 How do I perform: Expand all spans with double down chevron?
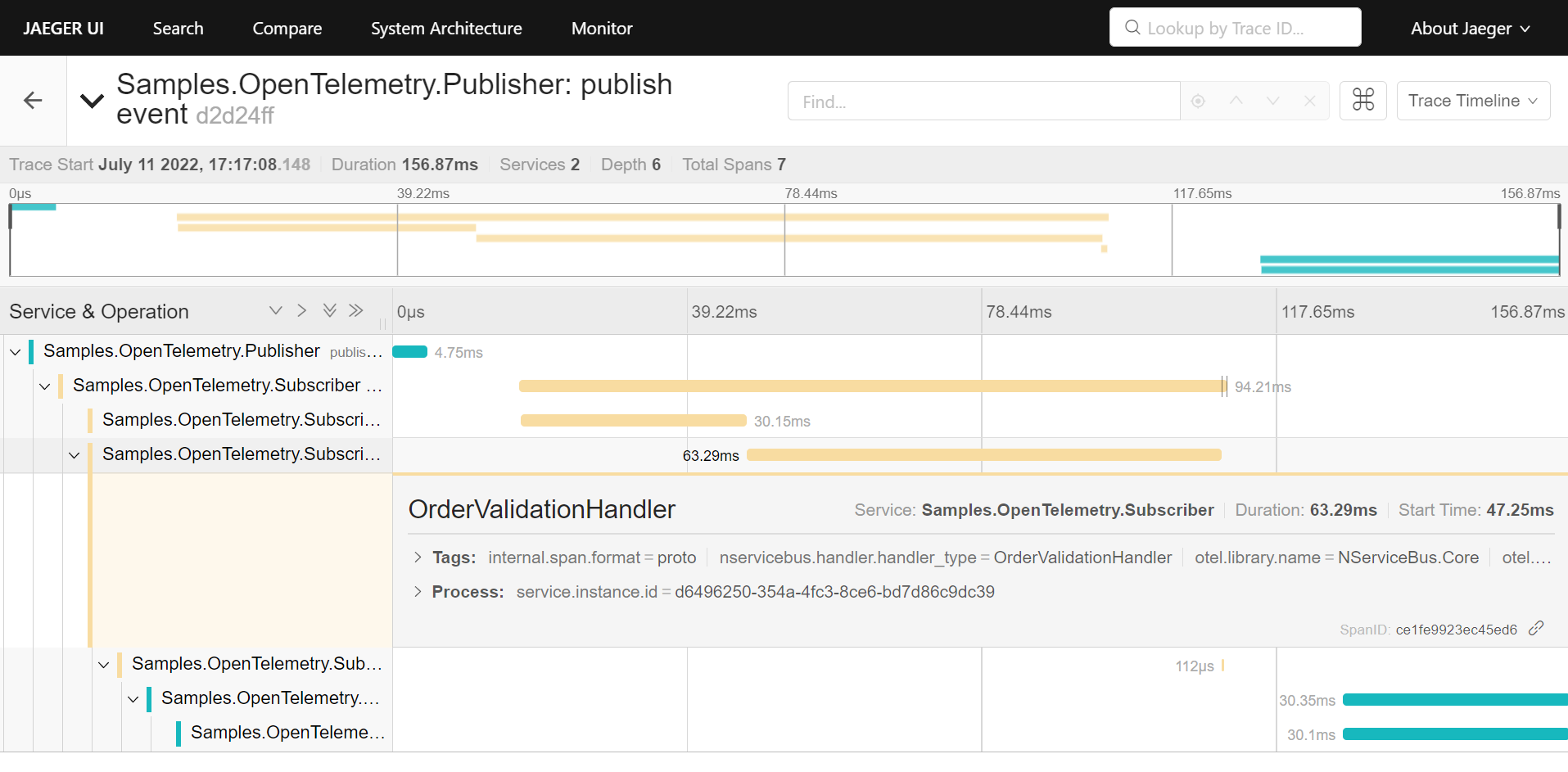coord(329,310)
